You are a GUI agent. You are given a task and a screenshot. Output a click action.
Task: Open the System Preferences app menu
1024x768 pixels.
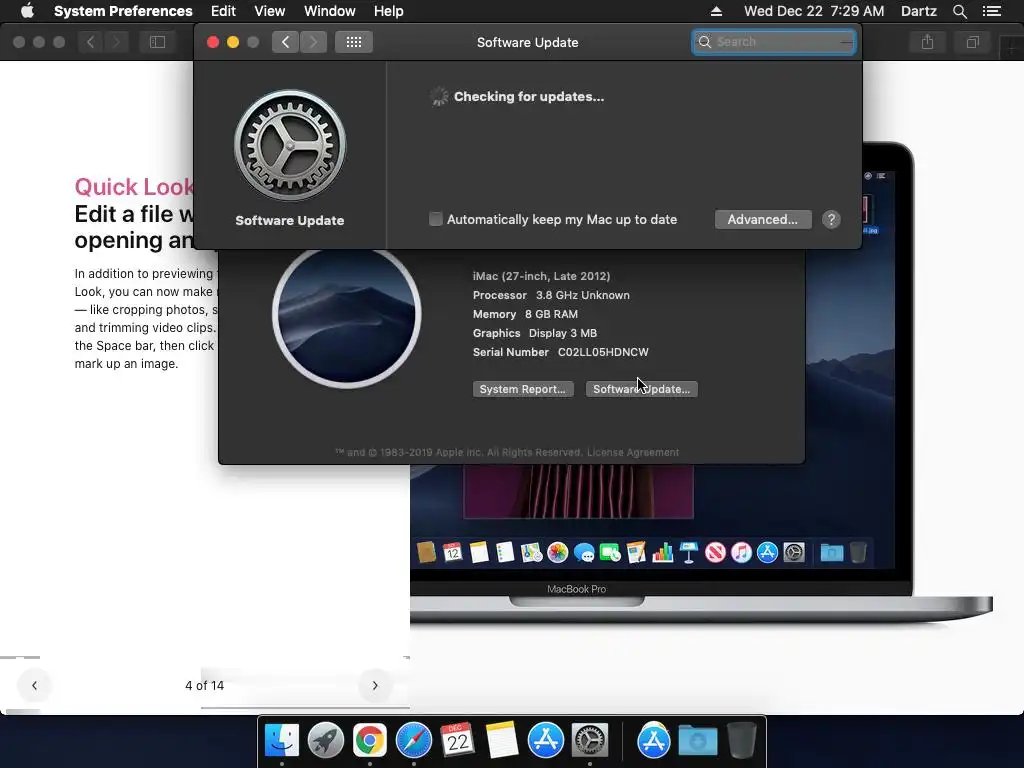pyautogui.click(x=123, y=11)
